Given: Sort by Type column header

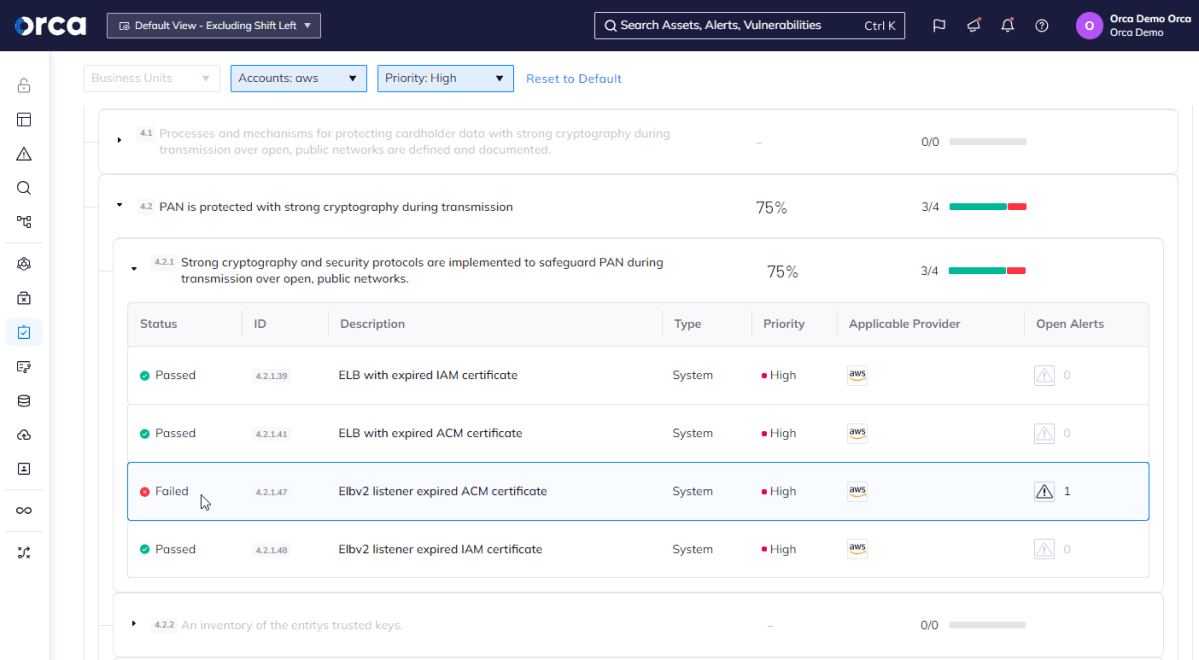Looking at the screenshot, I should pos(687,323).
